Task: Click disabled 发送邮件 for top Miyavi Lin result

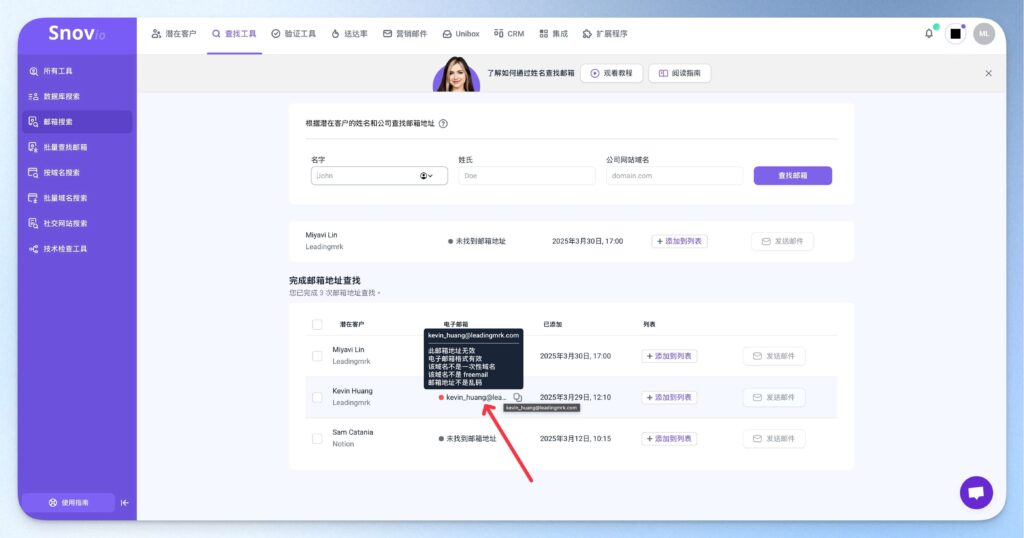Action: click(x=782, y=241)
